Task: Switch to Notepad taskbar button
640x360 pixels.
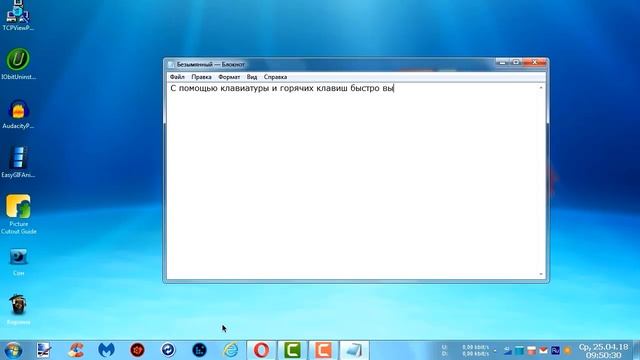Action: [354, 350]
